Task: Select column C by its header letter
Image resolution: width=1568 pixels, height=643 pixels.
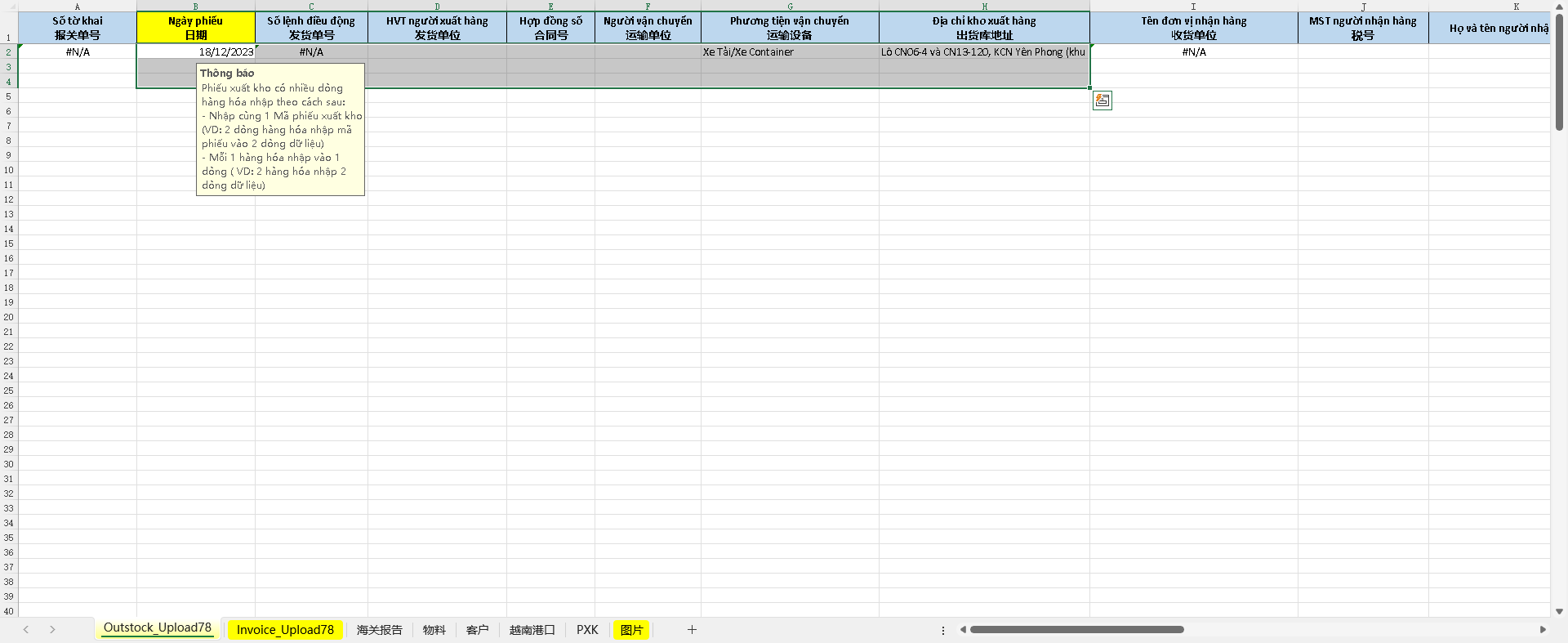Action: coord(311,7)
